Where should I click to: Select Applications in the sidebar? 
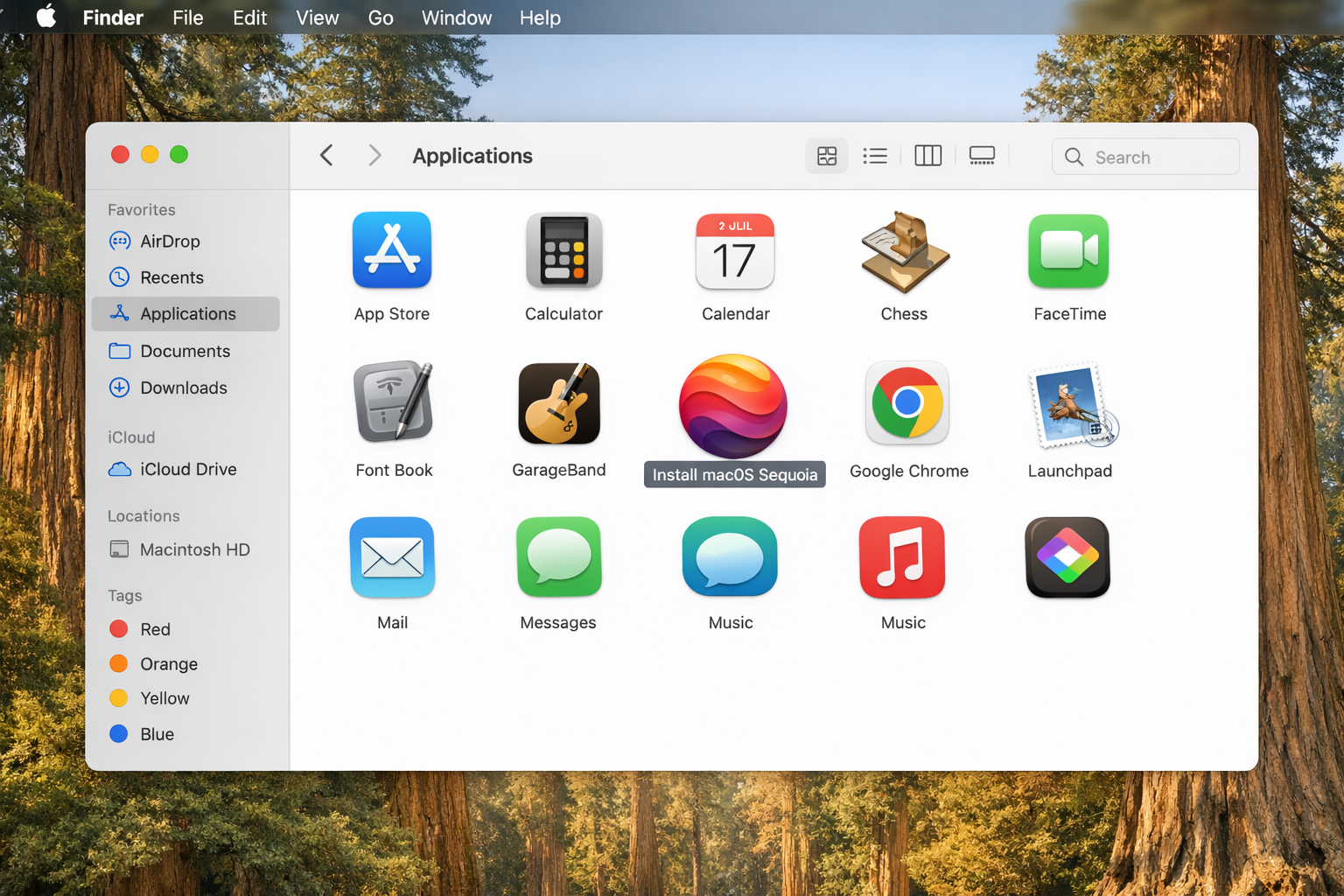[x=185, y=314]
